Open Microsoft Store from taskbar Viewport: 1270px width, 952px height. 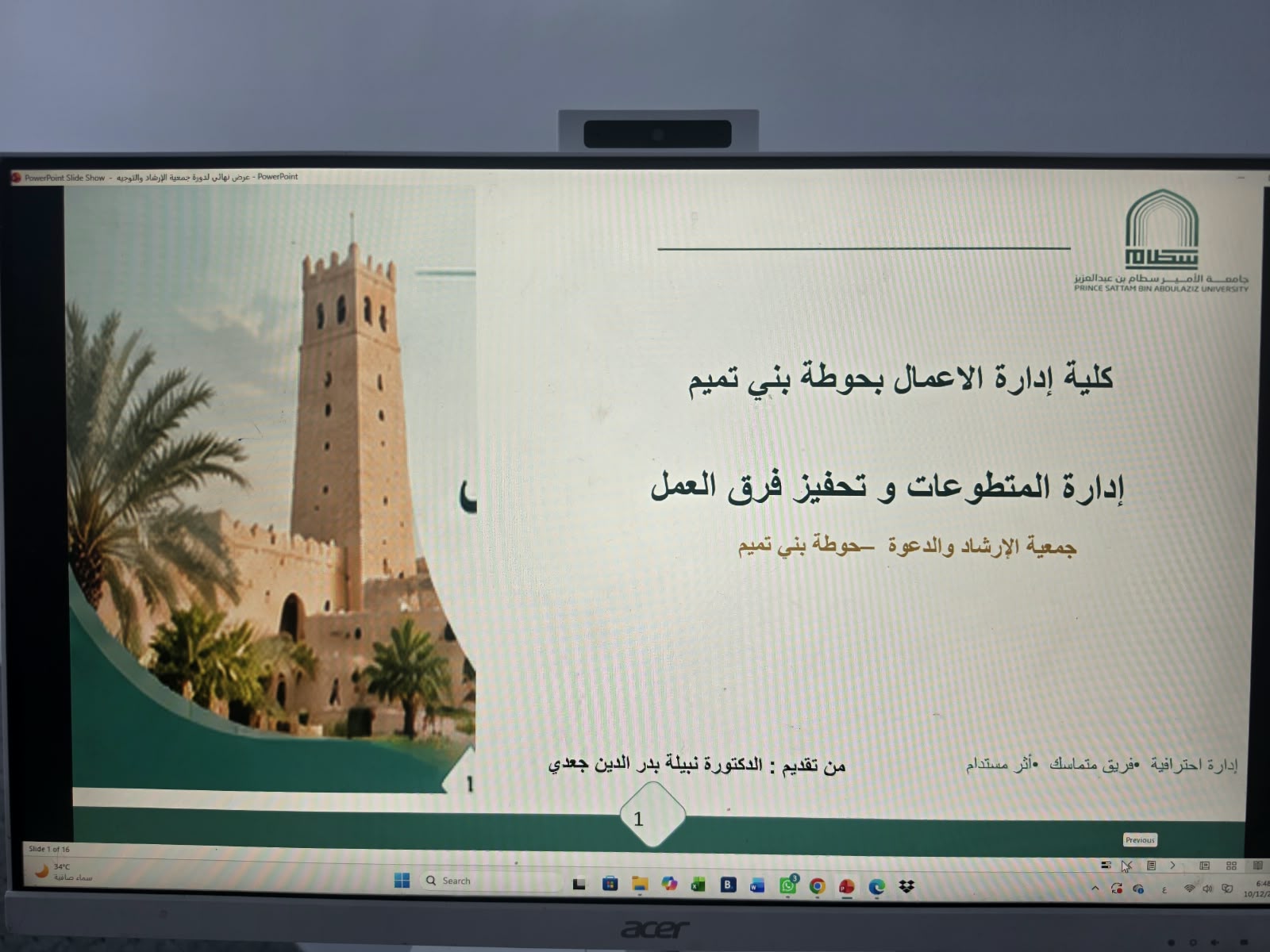(610, 883)
